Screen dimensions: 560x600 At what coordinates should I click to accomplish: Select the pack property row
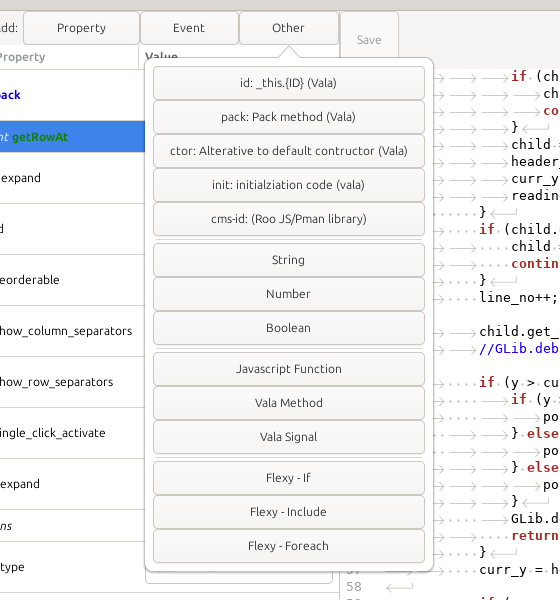tap(72, 95)
